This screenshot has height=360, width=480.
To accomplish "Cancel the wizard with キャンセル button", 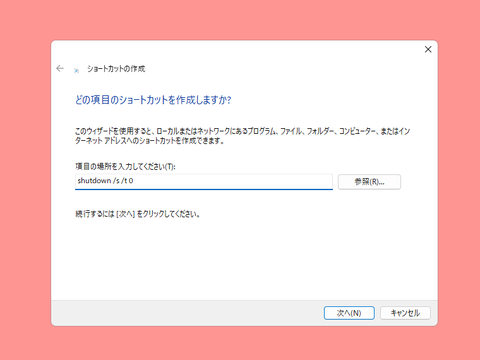I will pyautogui.click(x=405, y=313).
